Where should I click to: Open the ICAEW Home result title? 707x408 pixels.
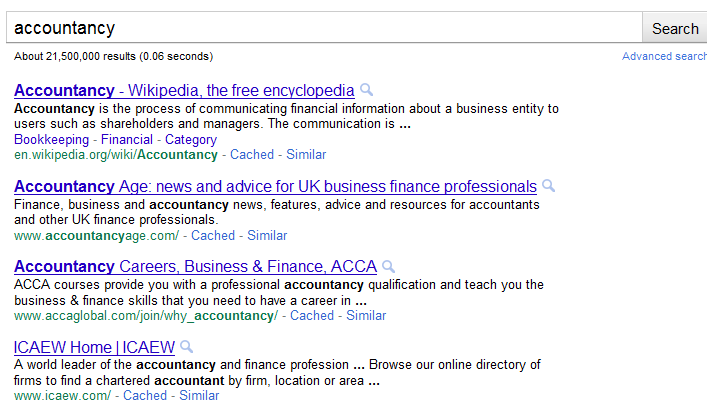pos(94,347)
